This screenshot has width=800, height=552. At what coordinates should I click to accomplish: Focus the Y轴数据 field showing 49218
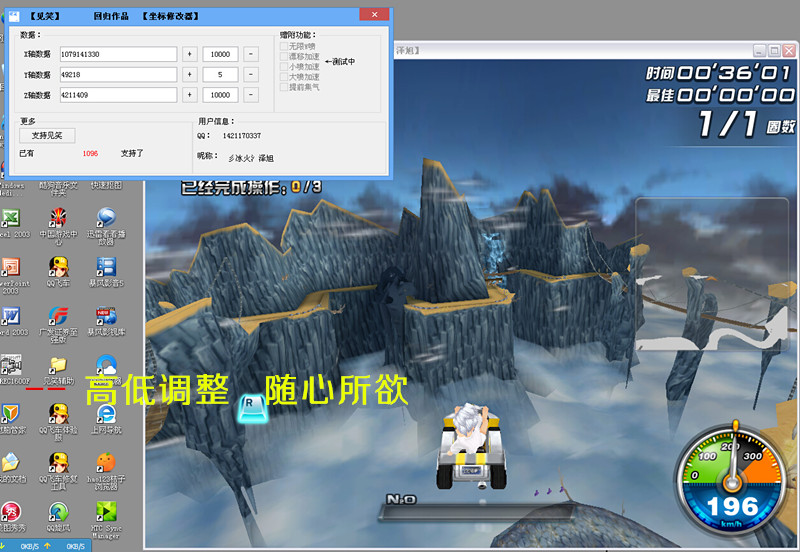point(118,74)
